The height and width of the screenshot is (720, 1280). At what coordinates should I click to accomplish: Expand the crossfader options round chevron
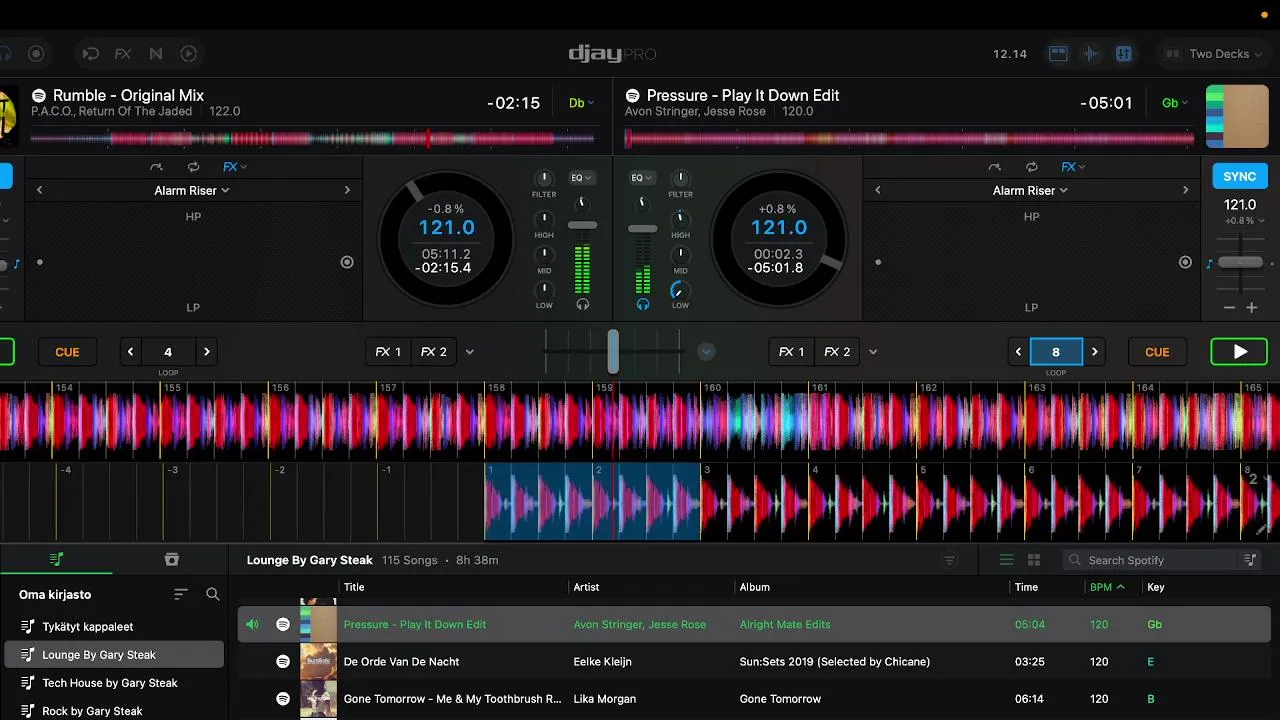point(706,352)
